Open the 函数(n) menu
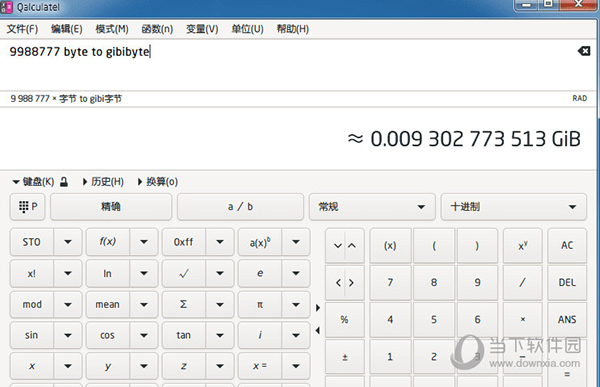 157,29
